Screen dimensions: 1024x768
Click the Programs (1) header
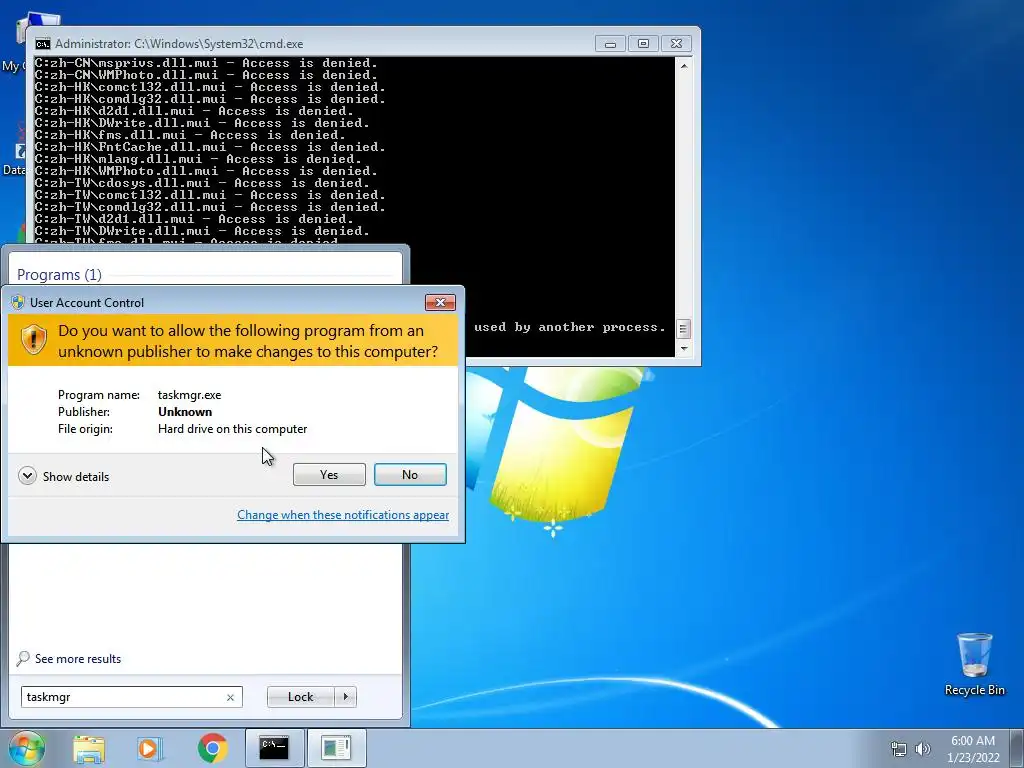(x=59, y=274)
